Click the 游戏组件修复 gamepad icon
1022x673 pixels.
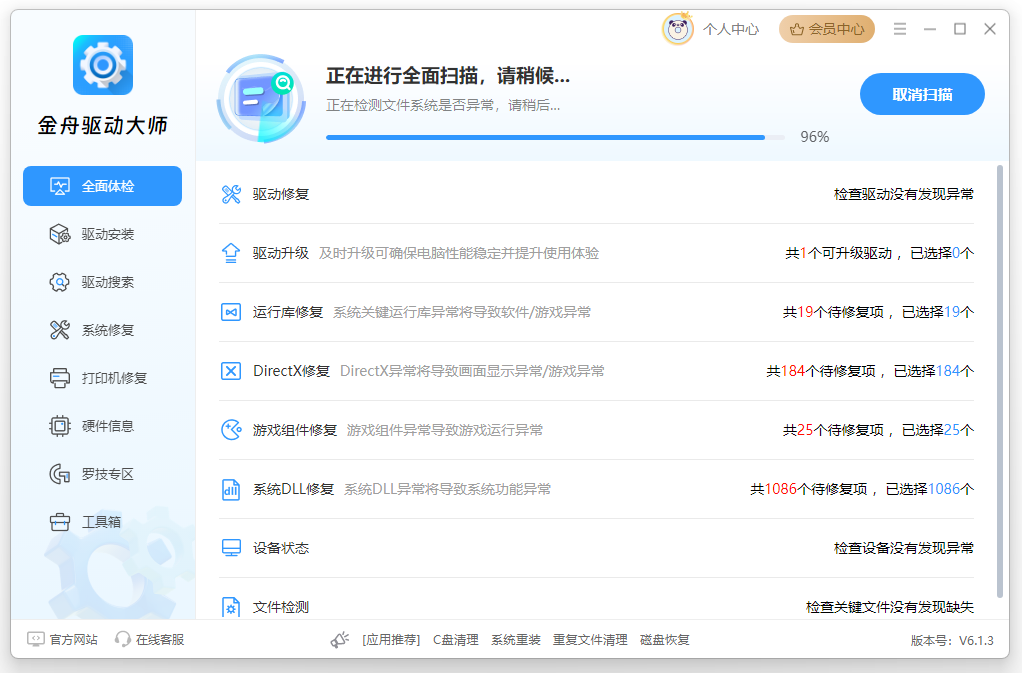231,430
